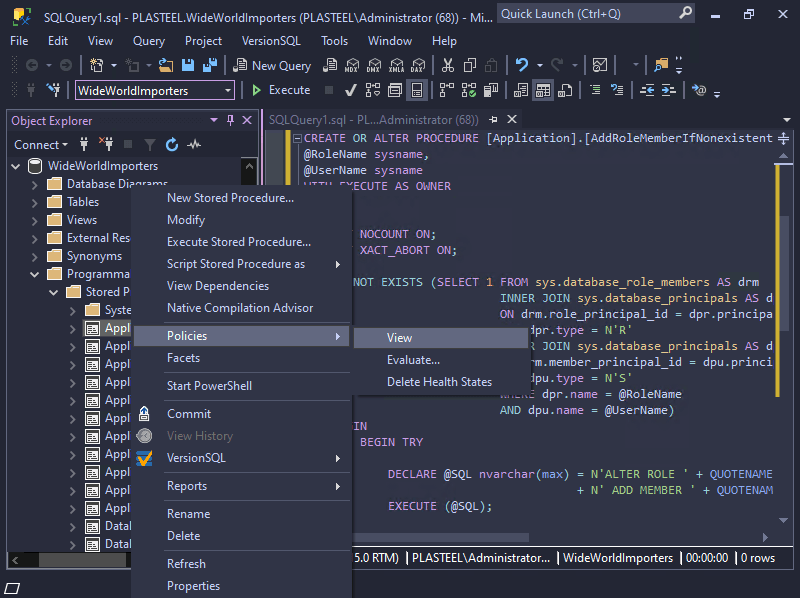Click Object Explorer Refresh icon
800x598 pixels.
(172, 145)
